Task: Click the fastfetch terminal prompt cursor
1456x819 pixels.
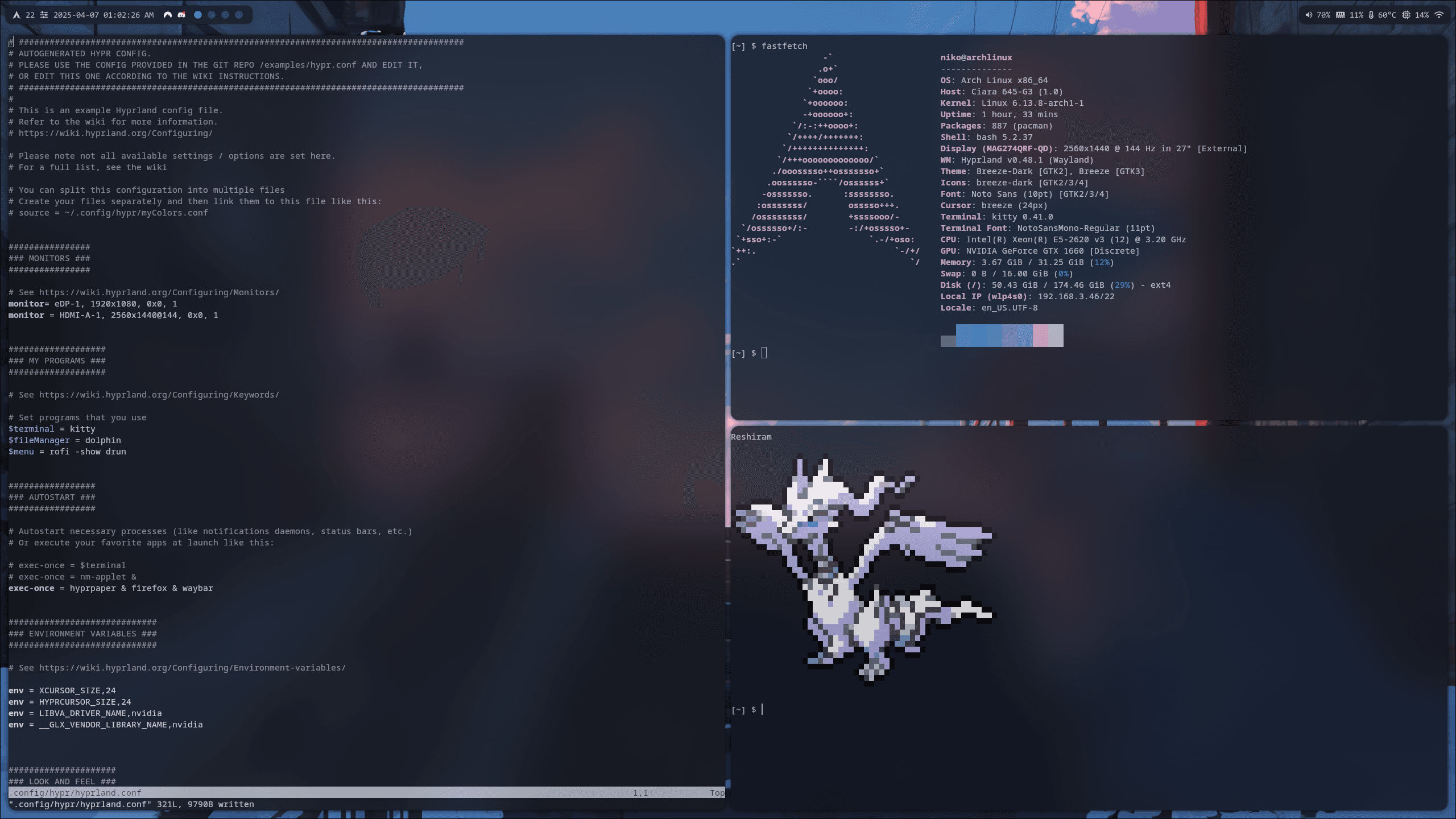Action: pos(764,353)
